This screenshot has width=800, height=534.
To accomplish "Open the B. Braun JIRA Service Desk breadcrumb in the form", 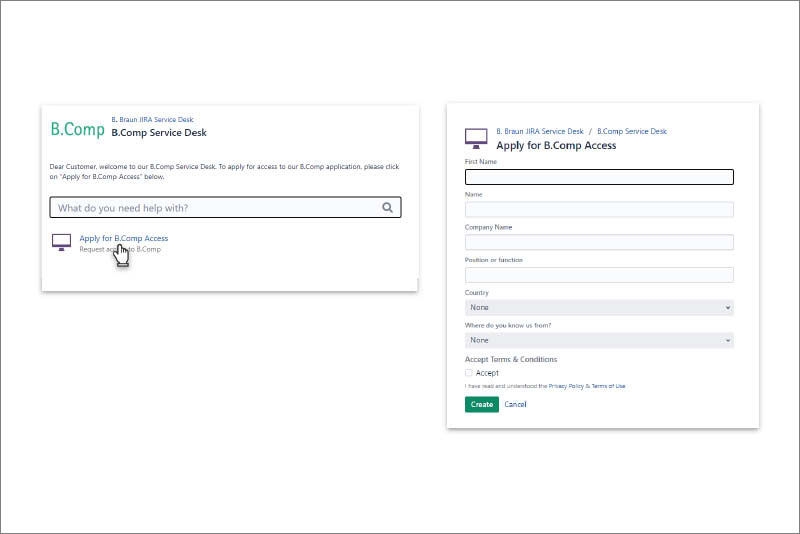I will pos(539,131).
